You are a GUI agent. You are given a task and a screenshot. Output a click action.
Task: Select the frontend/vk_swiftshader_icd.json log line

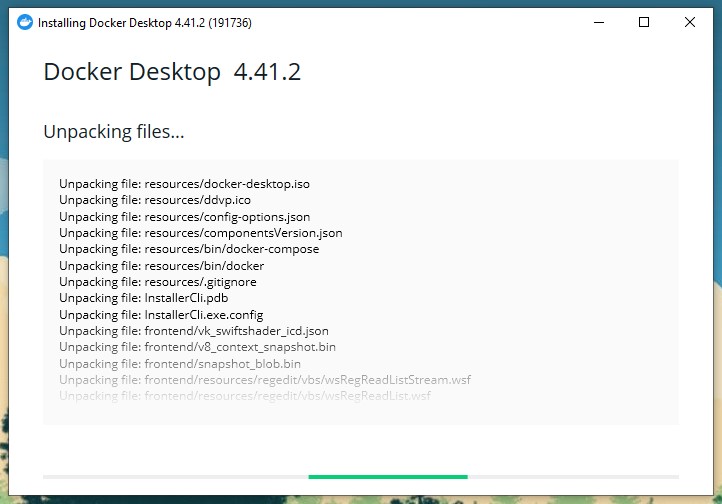coord(194,331)
